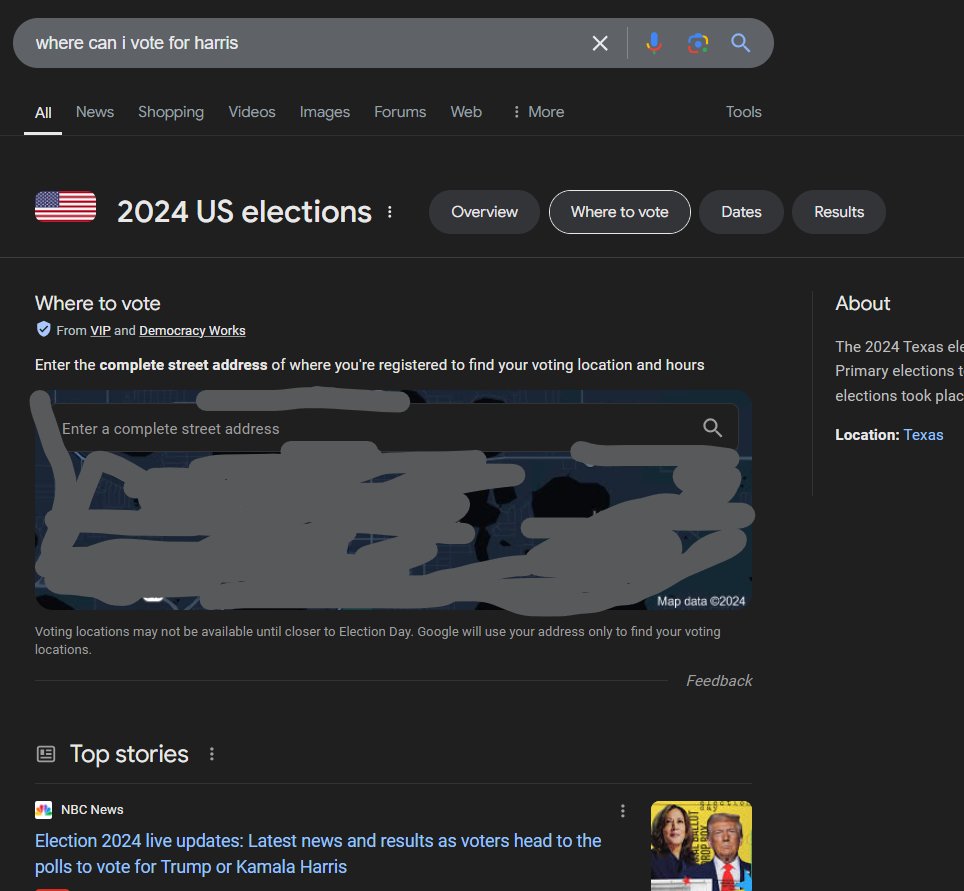
Task: Open the VIP source link
Action: tap(100, 331)
